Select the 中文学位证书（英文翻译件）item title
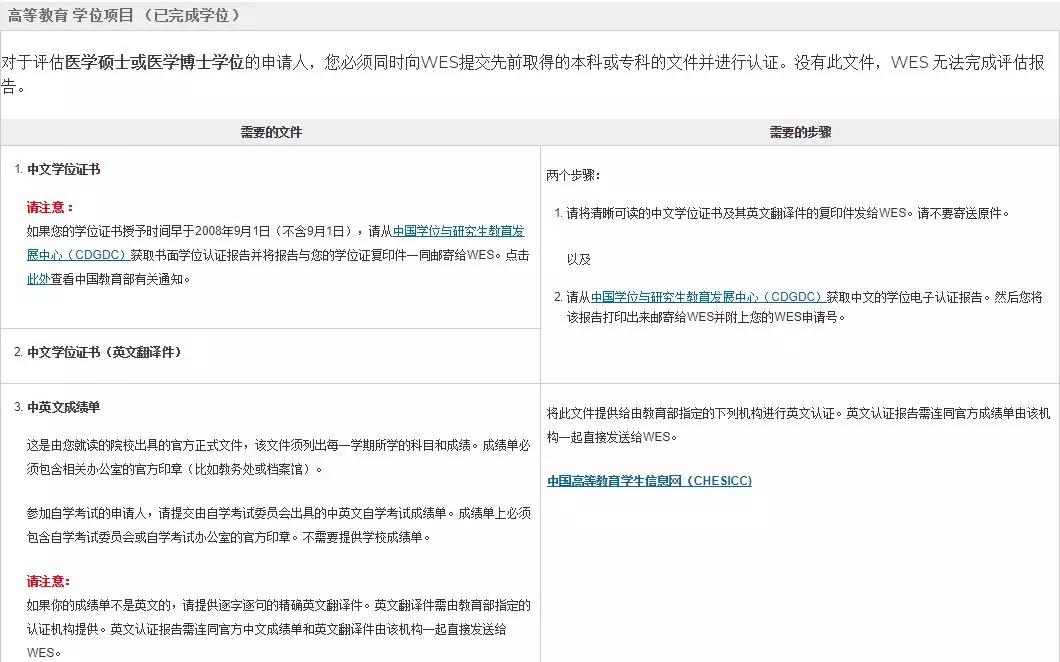Viewport: 1060px width, 662px height. [x=105, y=352]
